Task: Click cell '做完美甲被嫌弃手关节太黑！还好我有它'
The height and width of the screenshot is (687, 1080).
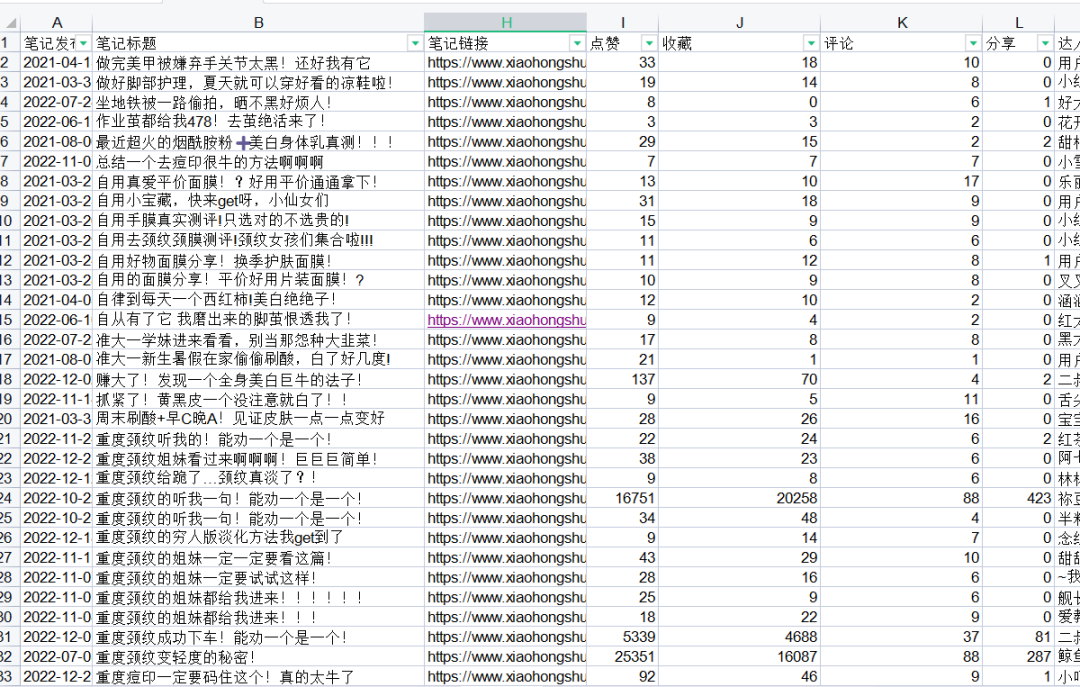Action: click(x=258, y=63)
